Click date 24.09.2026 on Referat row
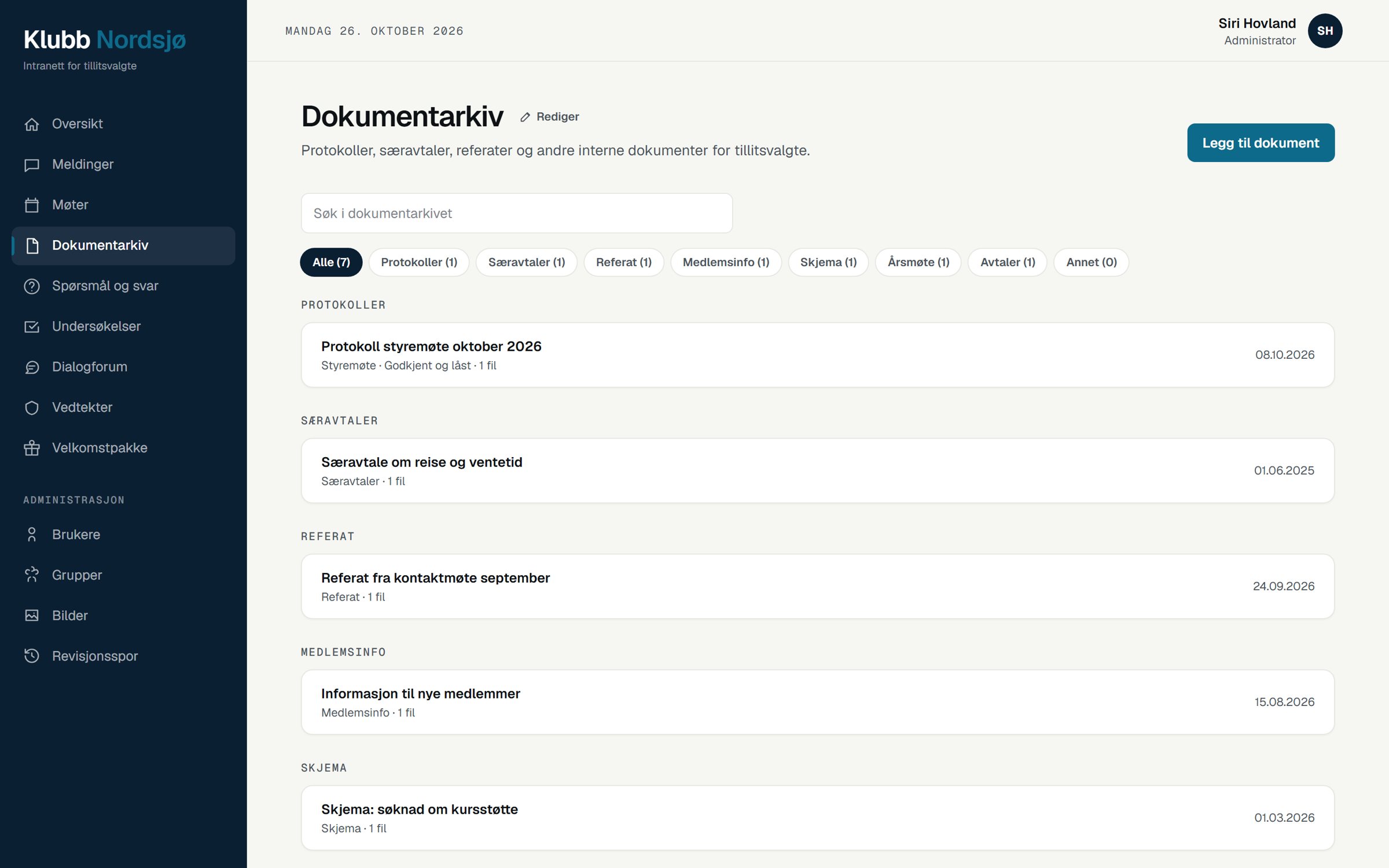Image resolution: width=1389 pixels, height=868 pixels. point(1283,586)
